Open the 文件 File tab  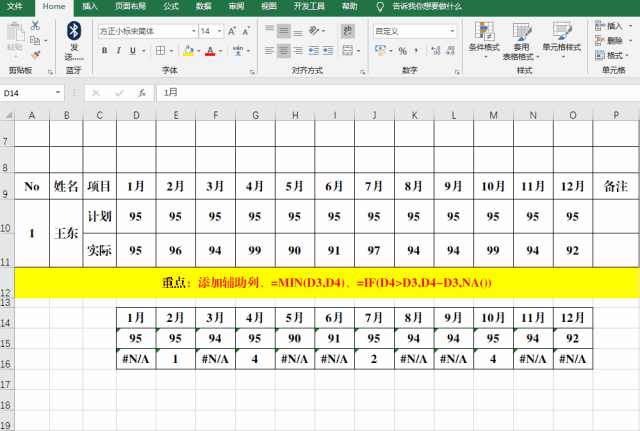click(x=15, y=7)
